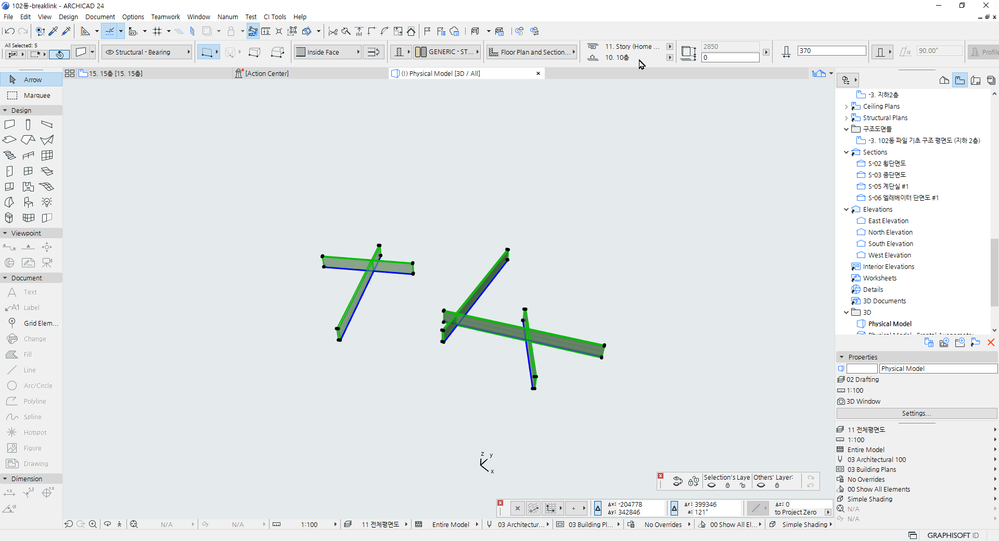
Task: Open the tab overview grid icon
Action: 69,73
